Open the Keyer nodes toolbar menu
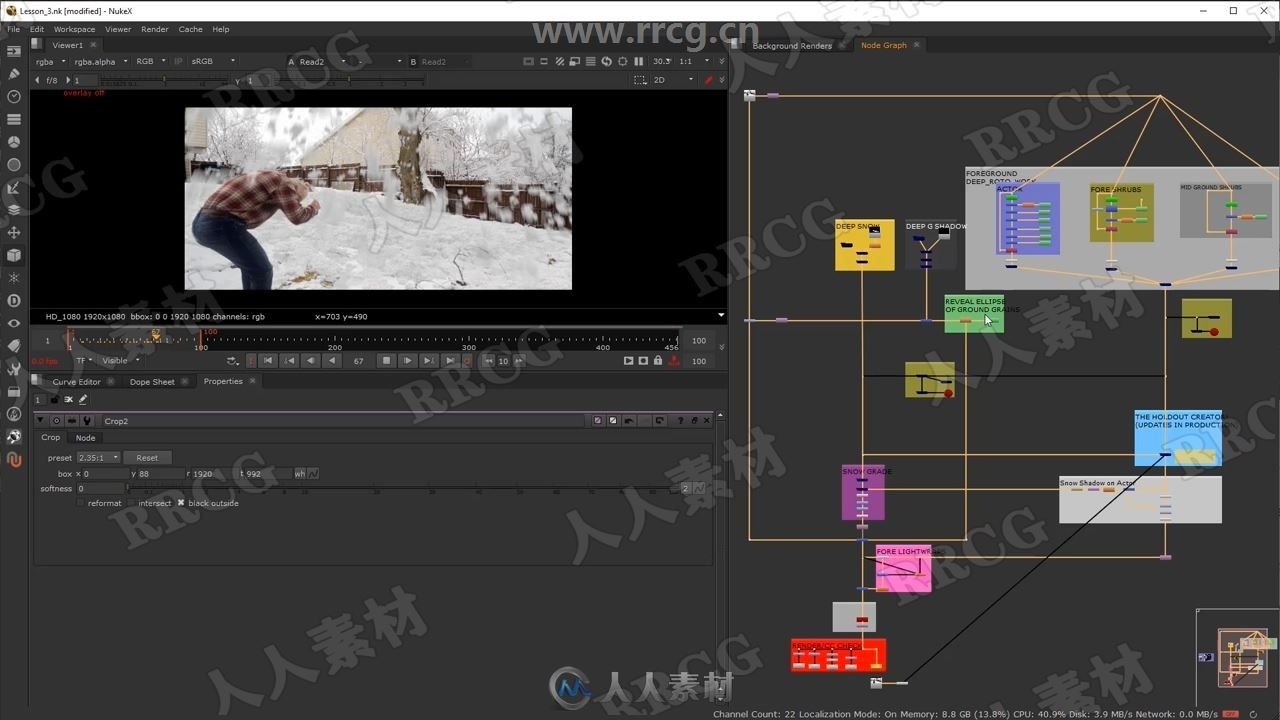This screenshot has width=1280, height=720. 14,187
